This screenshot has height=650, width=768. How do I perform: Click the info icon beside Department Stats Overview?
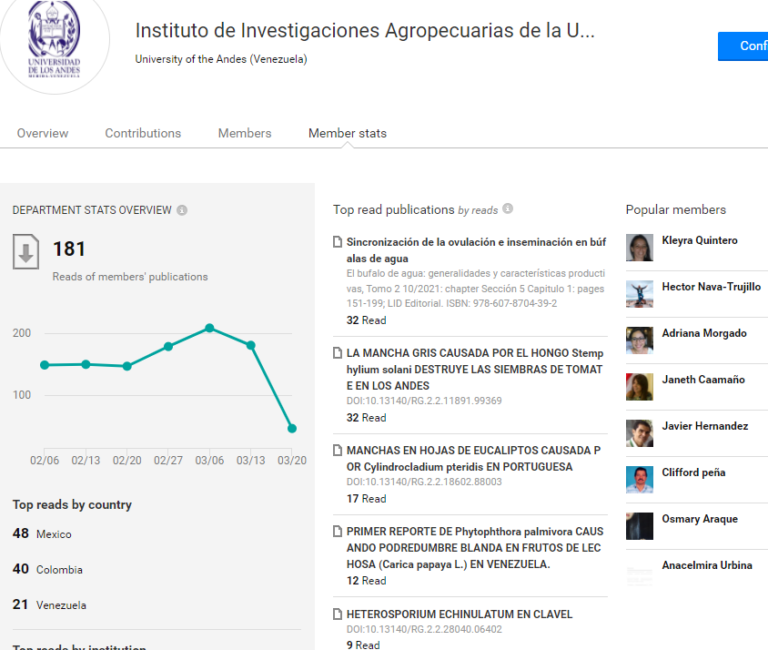tap(182, 210)
